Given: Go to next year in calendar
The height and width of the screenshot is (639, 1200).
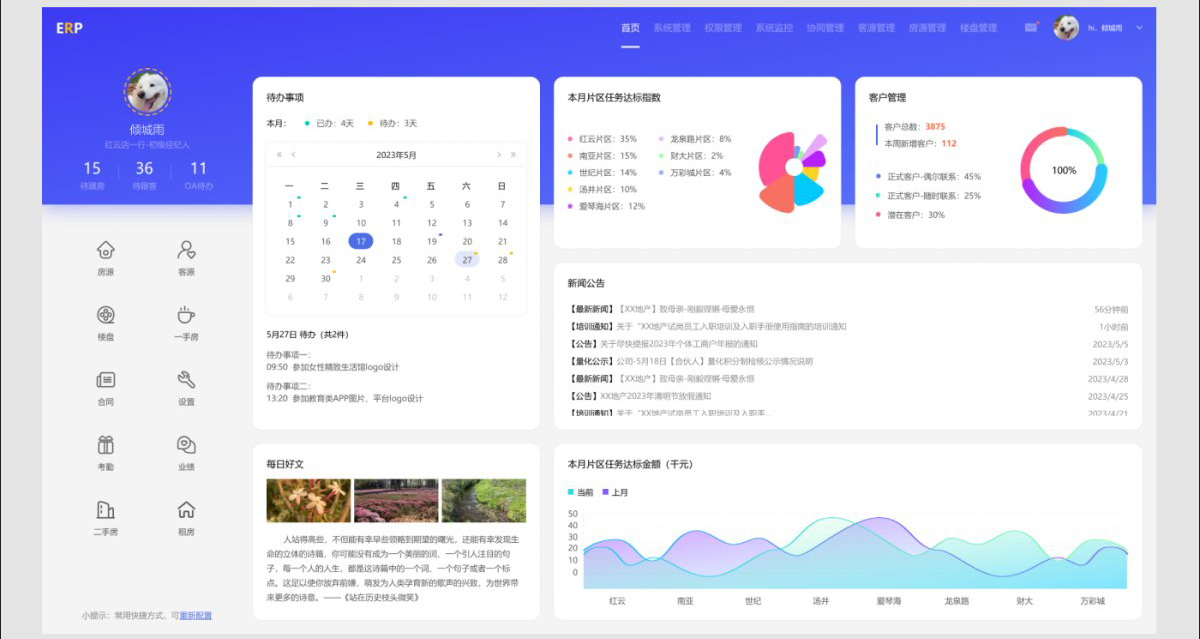Looking at the screenshot, I should point(513,155).
